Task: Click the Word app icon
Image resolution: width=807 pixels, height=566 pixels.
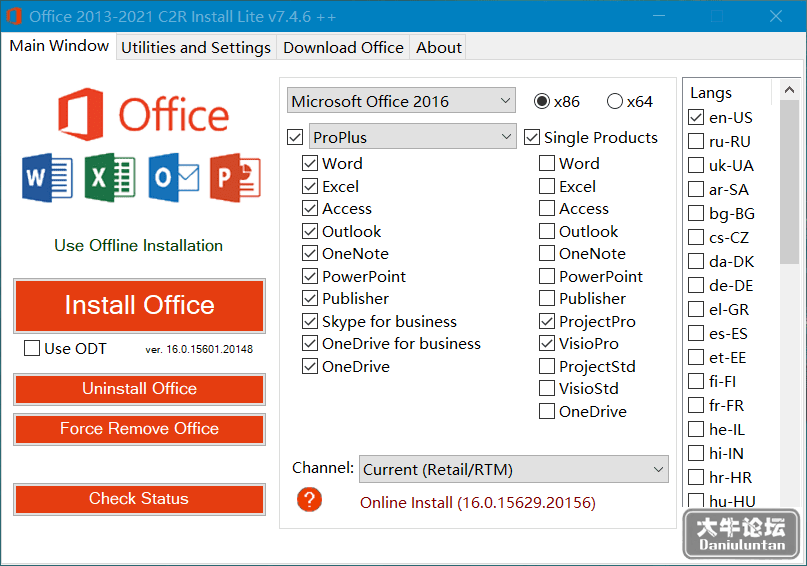Action: coord(47,178)
